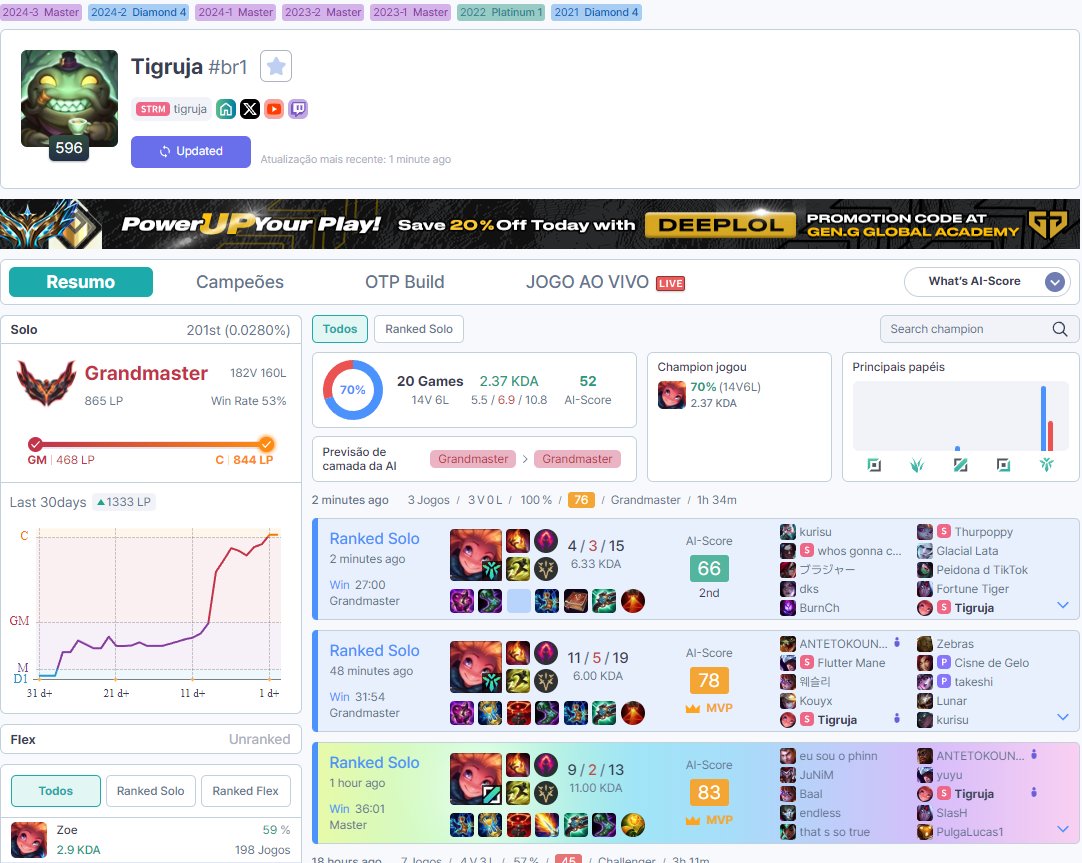Viewport: 1082px width, 863px height.
Task: Click the first Grandmaster AI prediction tag
Action: tap(473, 459)
